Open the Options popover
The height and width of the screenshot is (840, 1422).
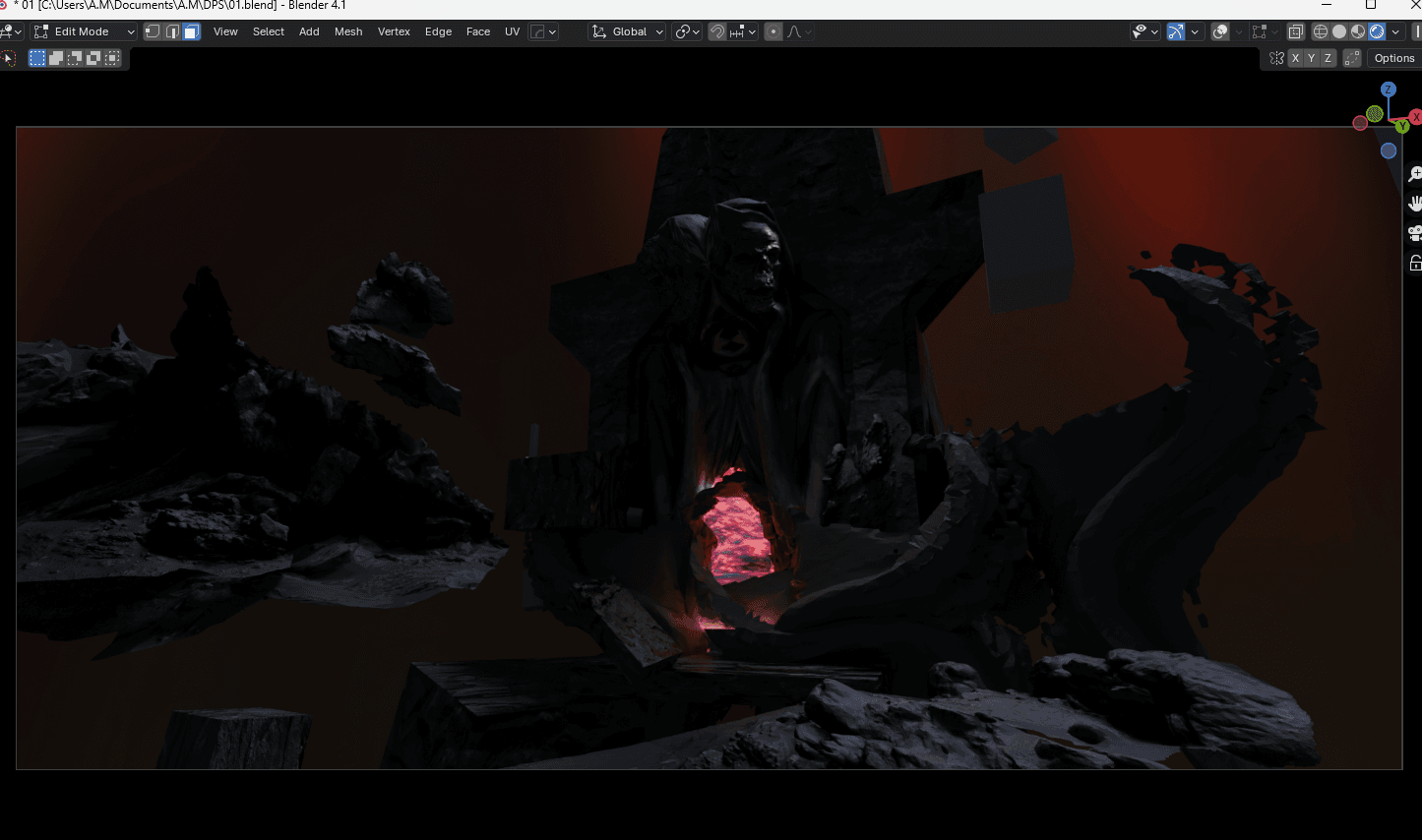click(x=1394, y=58)
